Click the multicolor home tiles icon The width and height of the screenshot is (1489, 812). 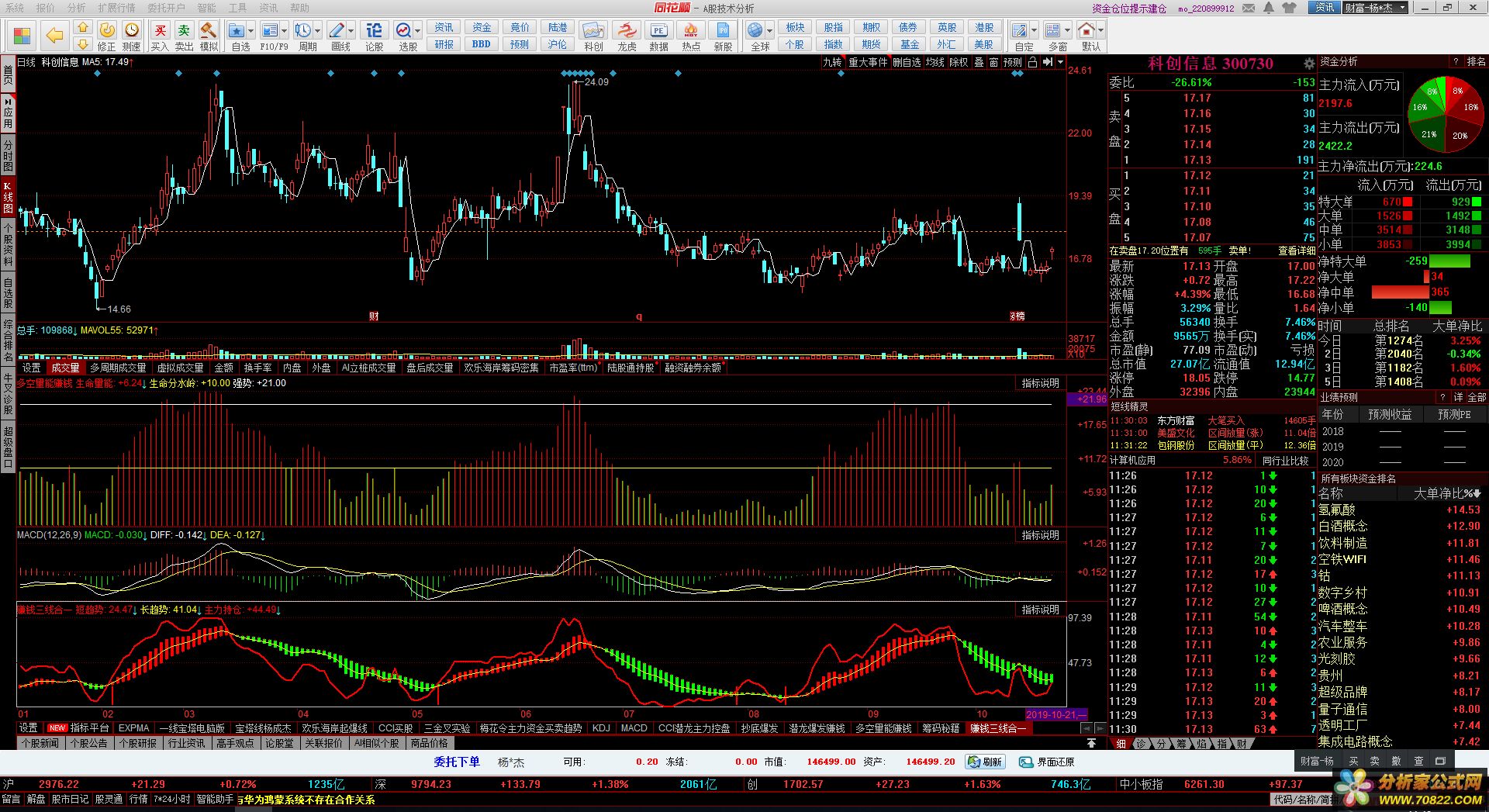22,36
